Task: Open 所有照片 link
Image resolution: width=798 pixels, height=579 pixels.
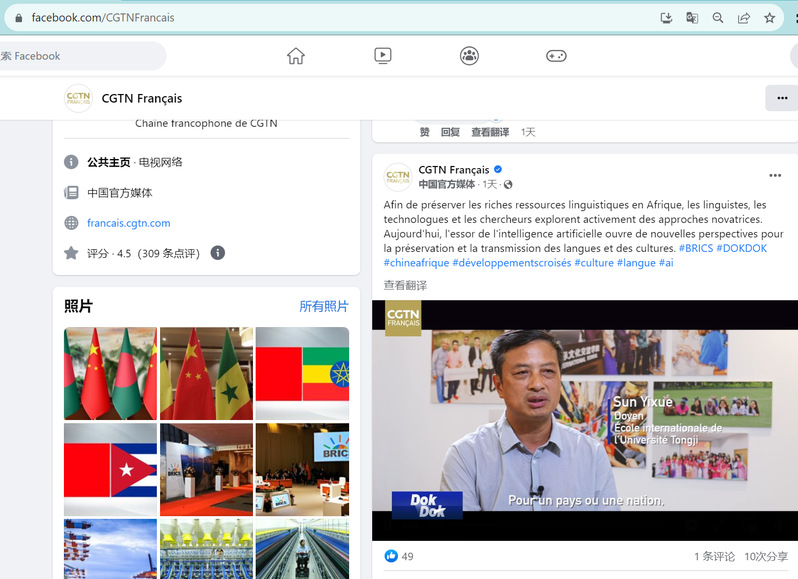Action: (x=324, y=306)
